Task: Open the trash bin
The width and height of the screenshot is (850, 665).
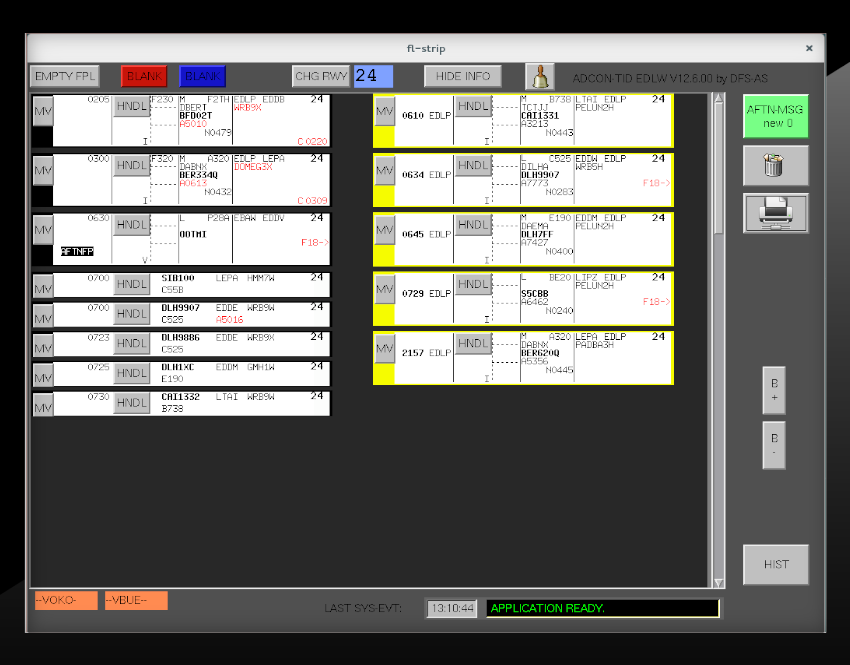Action: (775, 165)
